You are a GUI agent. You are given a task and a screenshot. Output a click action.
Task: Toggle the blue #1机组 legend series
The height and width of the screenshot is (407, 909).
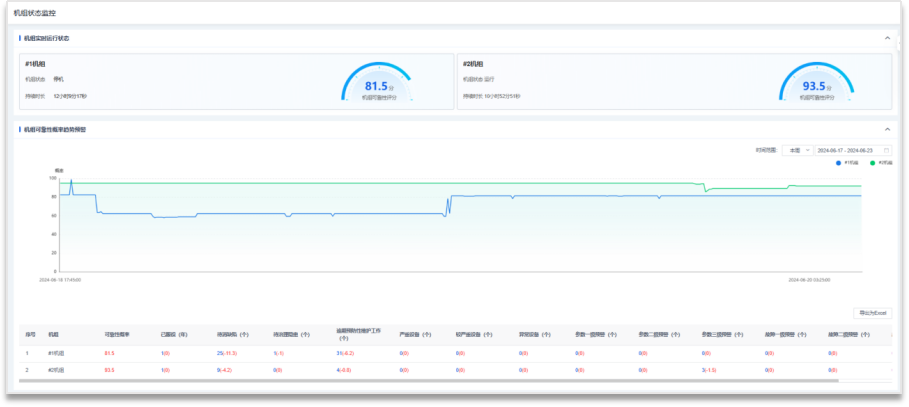[846, 162]
